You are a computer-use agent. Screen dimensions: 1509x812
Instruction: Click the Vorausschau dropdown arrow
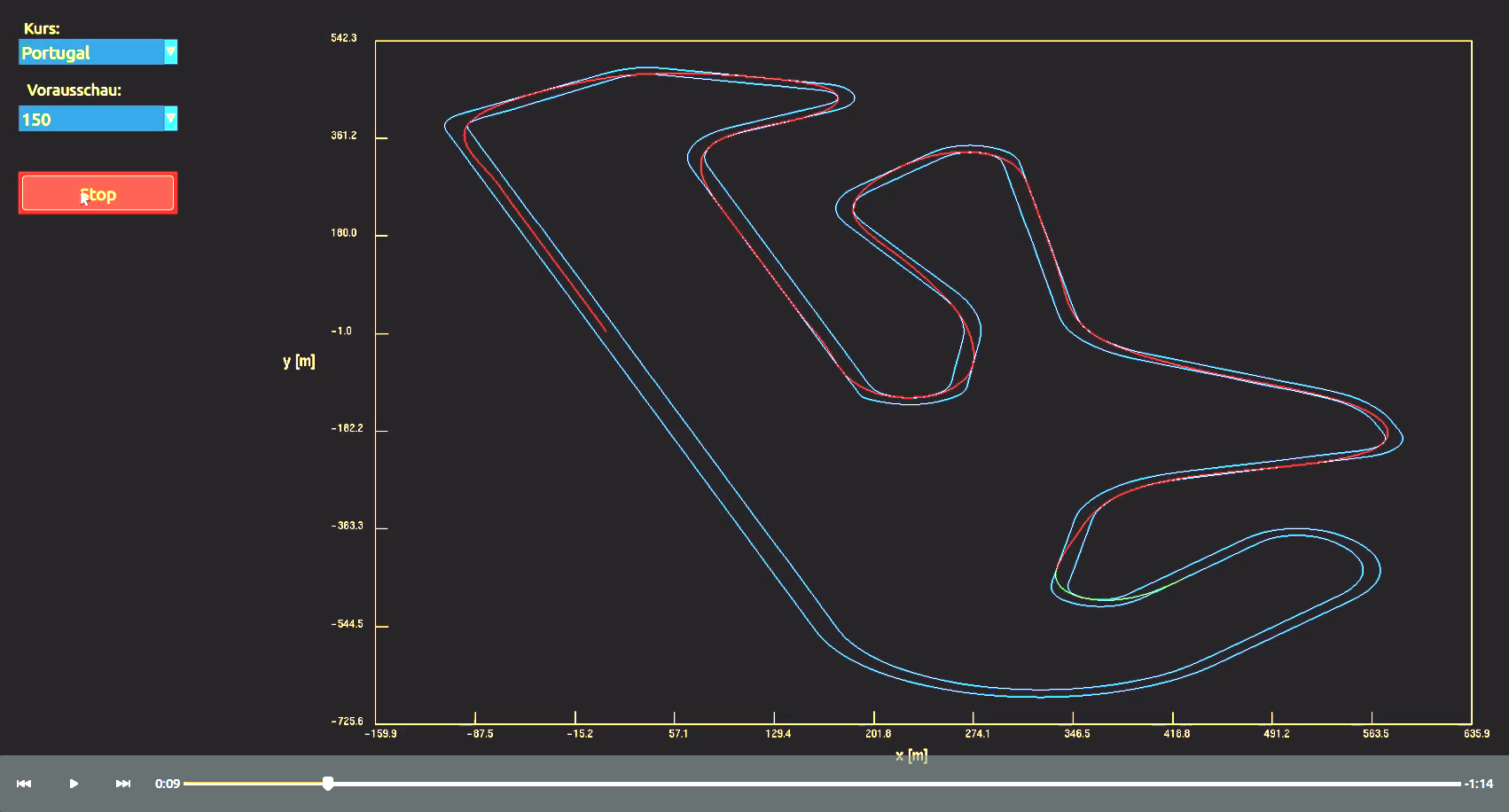coord(170,119)
